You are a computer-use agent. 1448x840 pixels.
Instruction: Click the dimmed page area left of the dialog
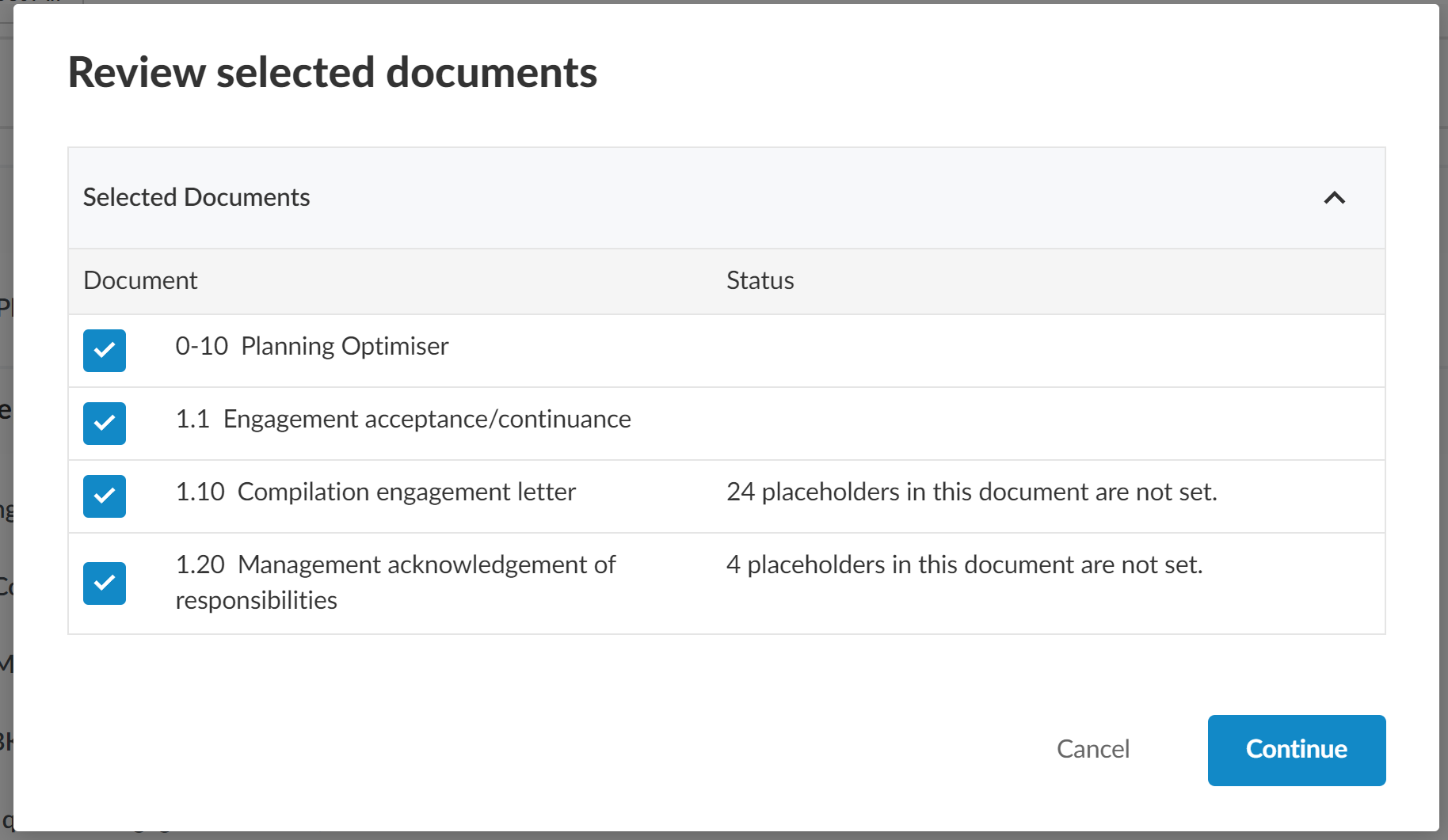point(6,475)
